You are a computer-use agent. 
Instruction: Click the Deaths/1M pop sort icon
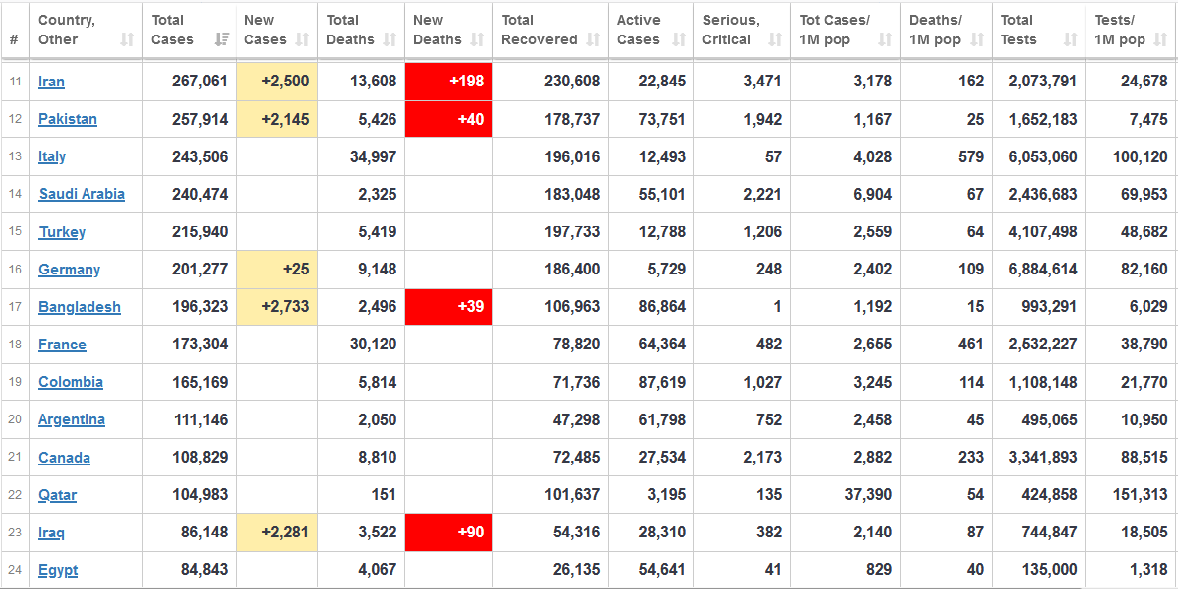click(x=977, y=40)
